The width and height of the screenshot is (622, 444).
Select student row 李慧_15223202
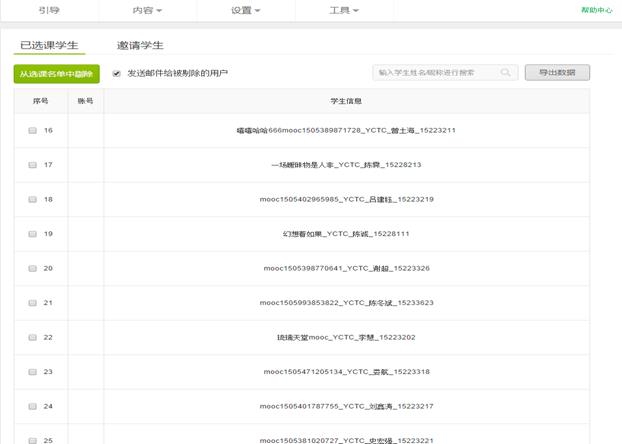click(x=346, y=338)
